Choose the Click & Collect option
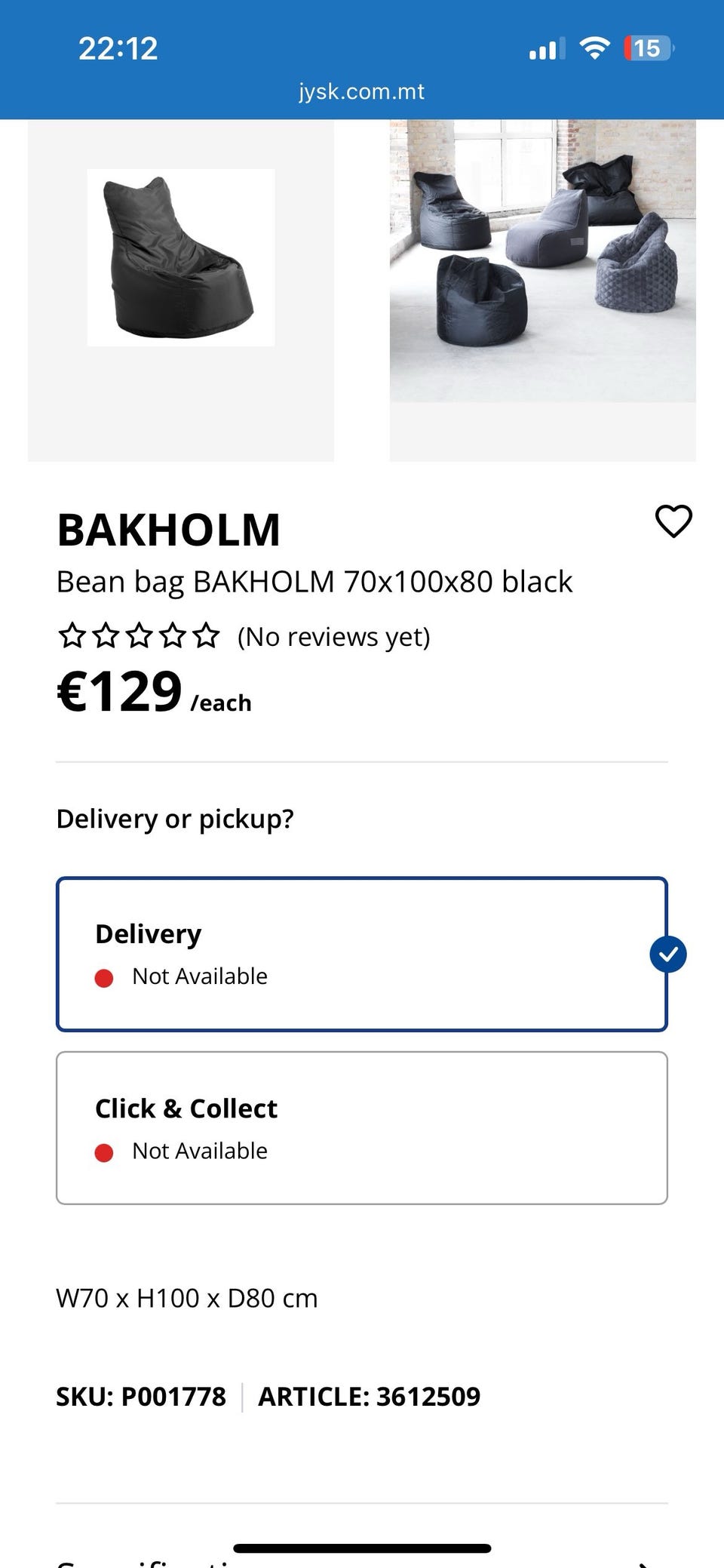724x1568 pixels. point(361,1127)
